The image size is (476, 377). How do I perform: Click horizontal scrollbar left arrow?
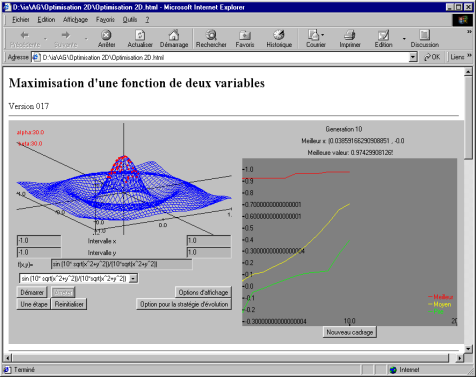pos(8,358)
